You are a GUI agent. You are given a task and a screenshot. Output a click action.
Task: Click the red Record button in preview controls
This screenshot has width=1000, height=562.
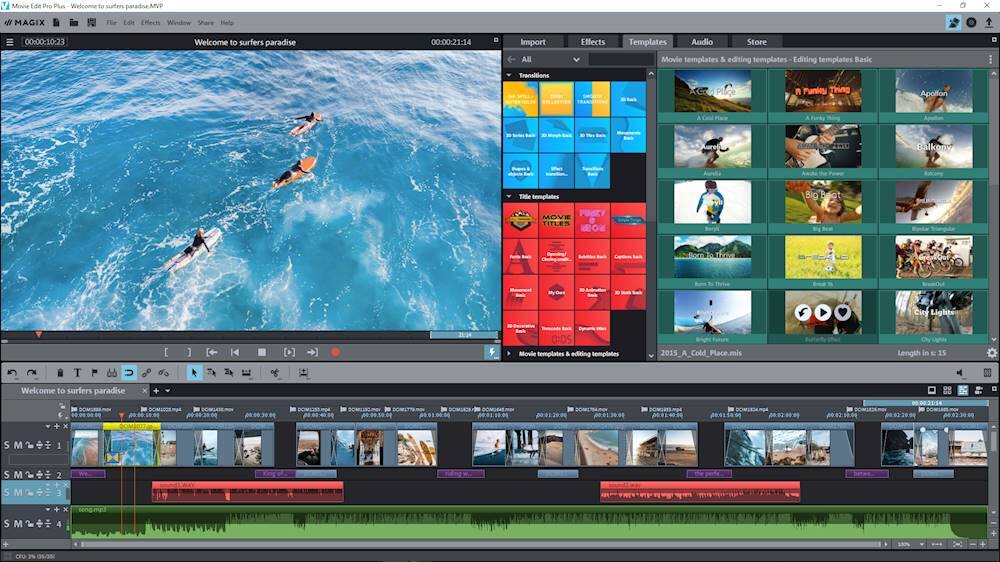coord(336,352)
